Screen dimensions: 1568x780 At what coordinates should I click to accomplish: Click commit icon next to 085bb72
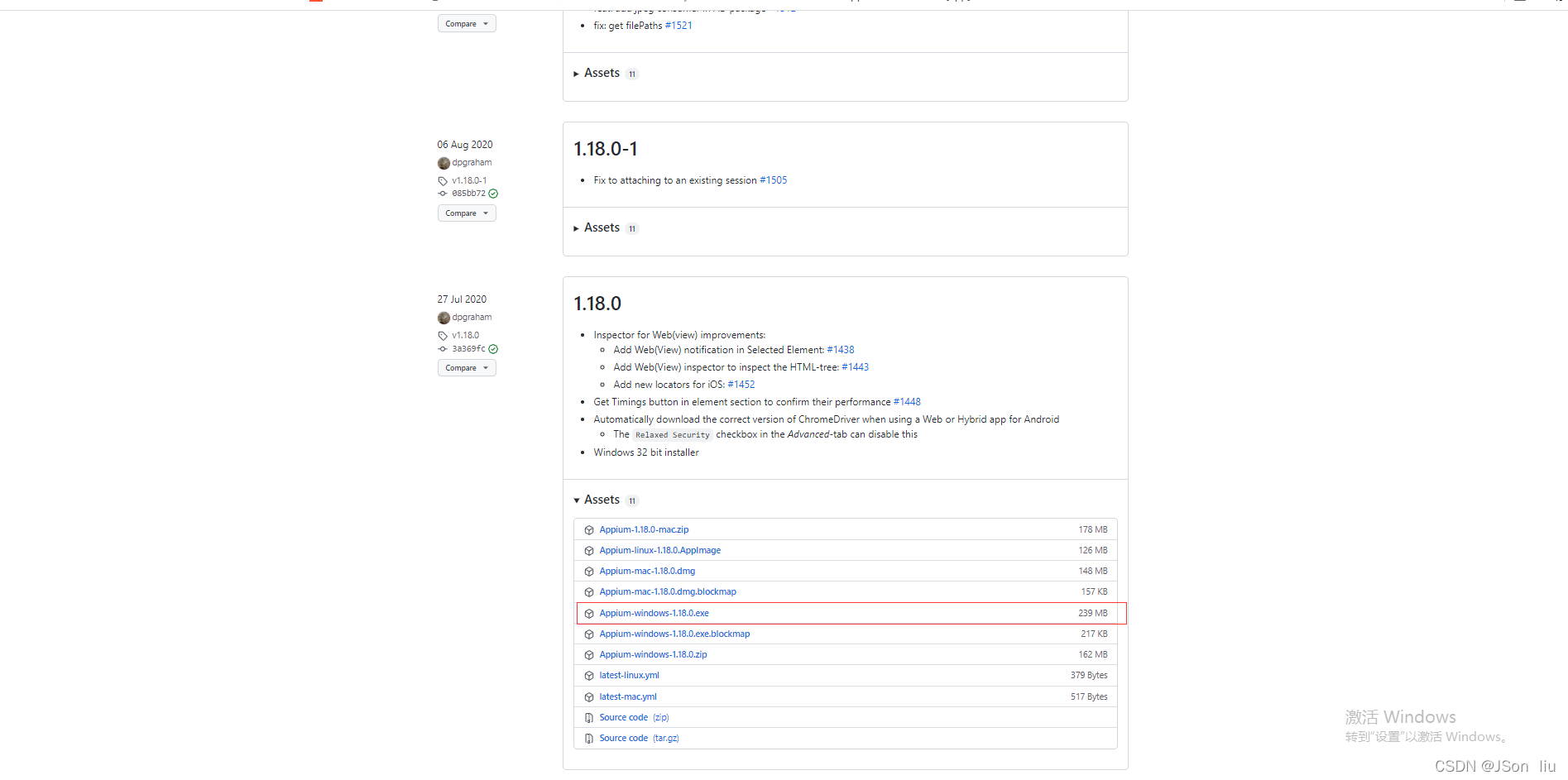pos(443,194)
